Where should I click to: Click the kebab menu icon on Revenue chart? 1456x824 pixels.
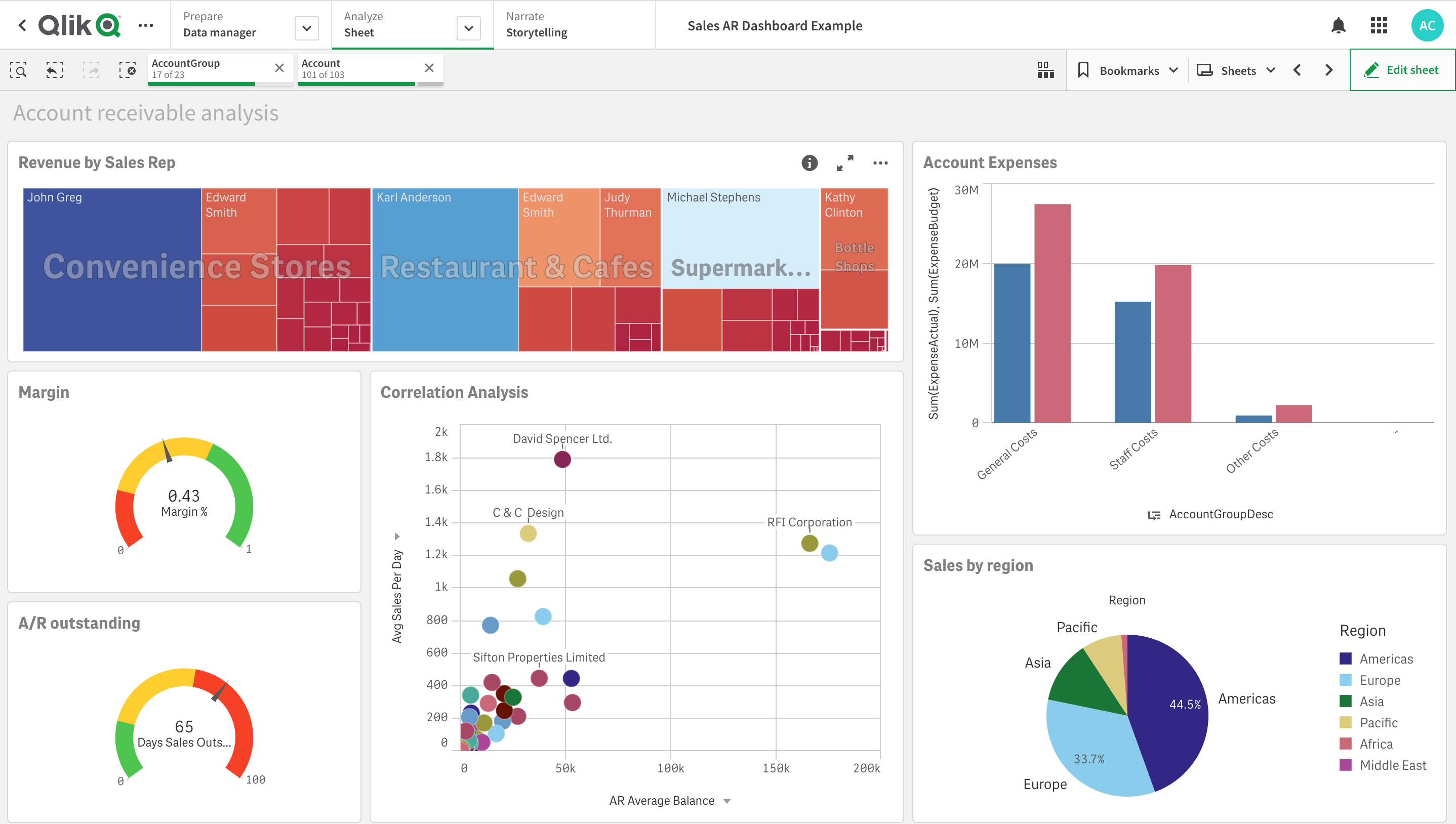click(x=880, y=164)
